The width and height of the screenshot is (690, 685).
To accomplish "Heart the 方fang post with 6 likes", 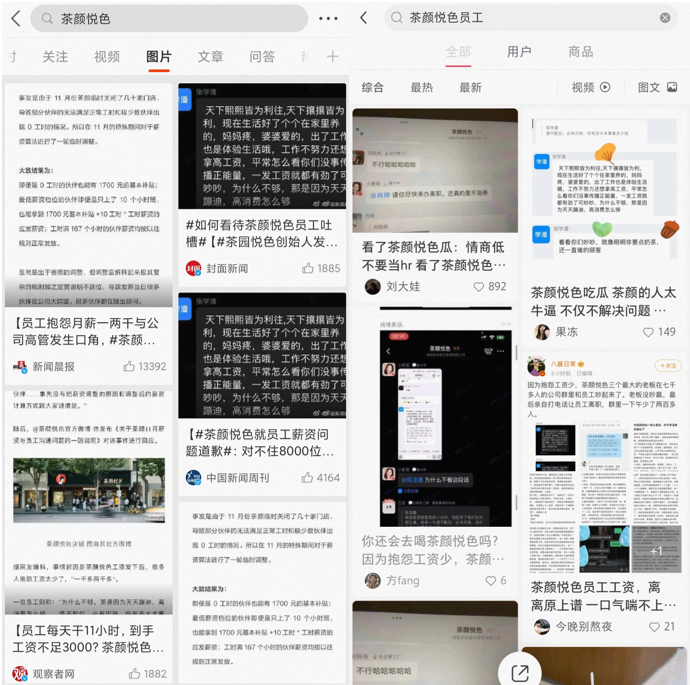I will [491, 581].
